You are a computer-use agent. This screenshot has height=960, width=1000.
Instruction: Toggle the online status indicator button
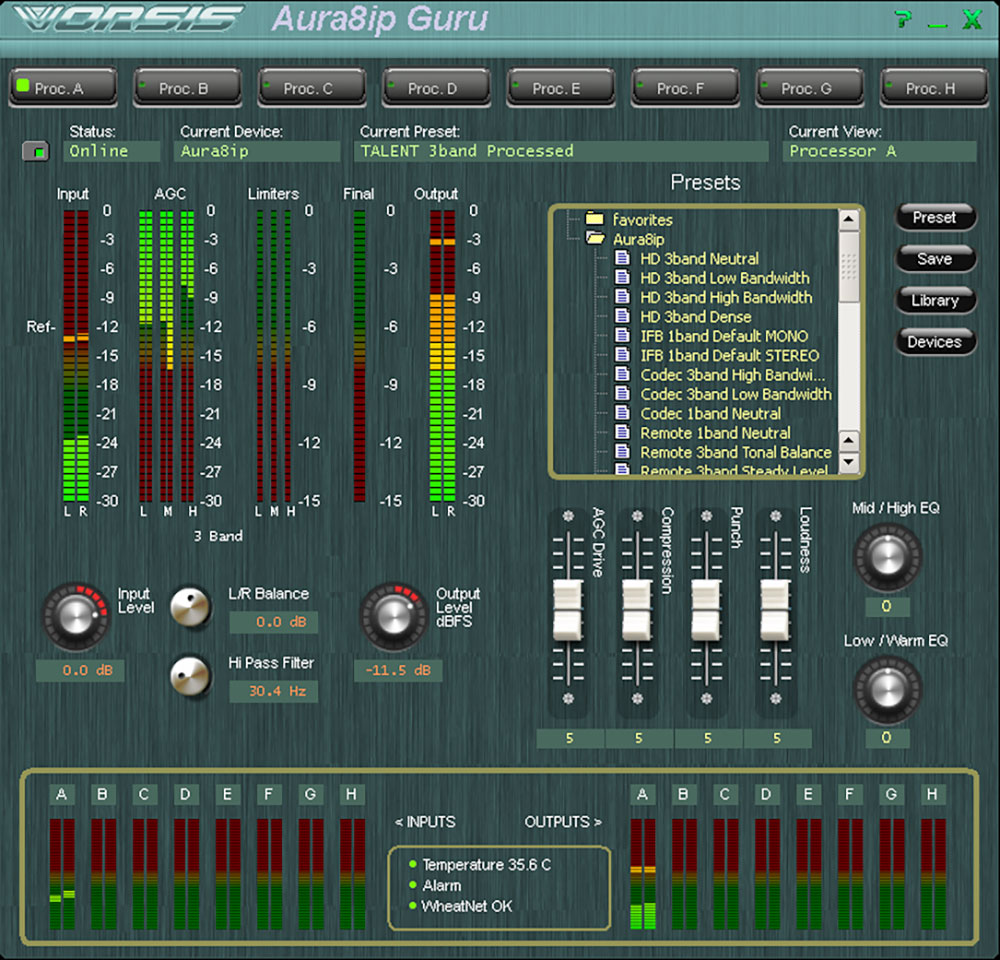(36, 151)
